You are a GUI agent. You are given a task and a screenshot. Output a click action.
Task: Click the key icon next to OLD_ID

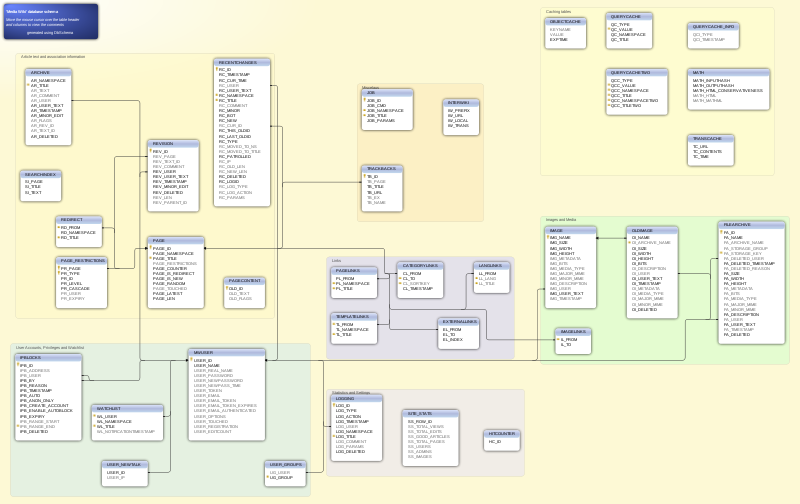(x=227, y=288)
